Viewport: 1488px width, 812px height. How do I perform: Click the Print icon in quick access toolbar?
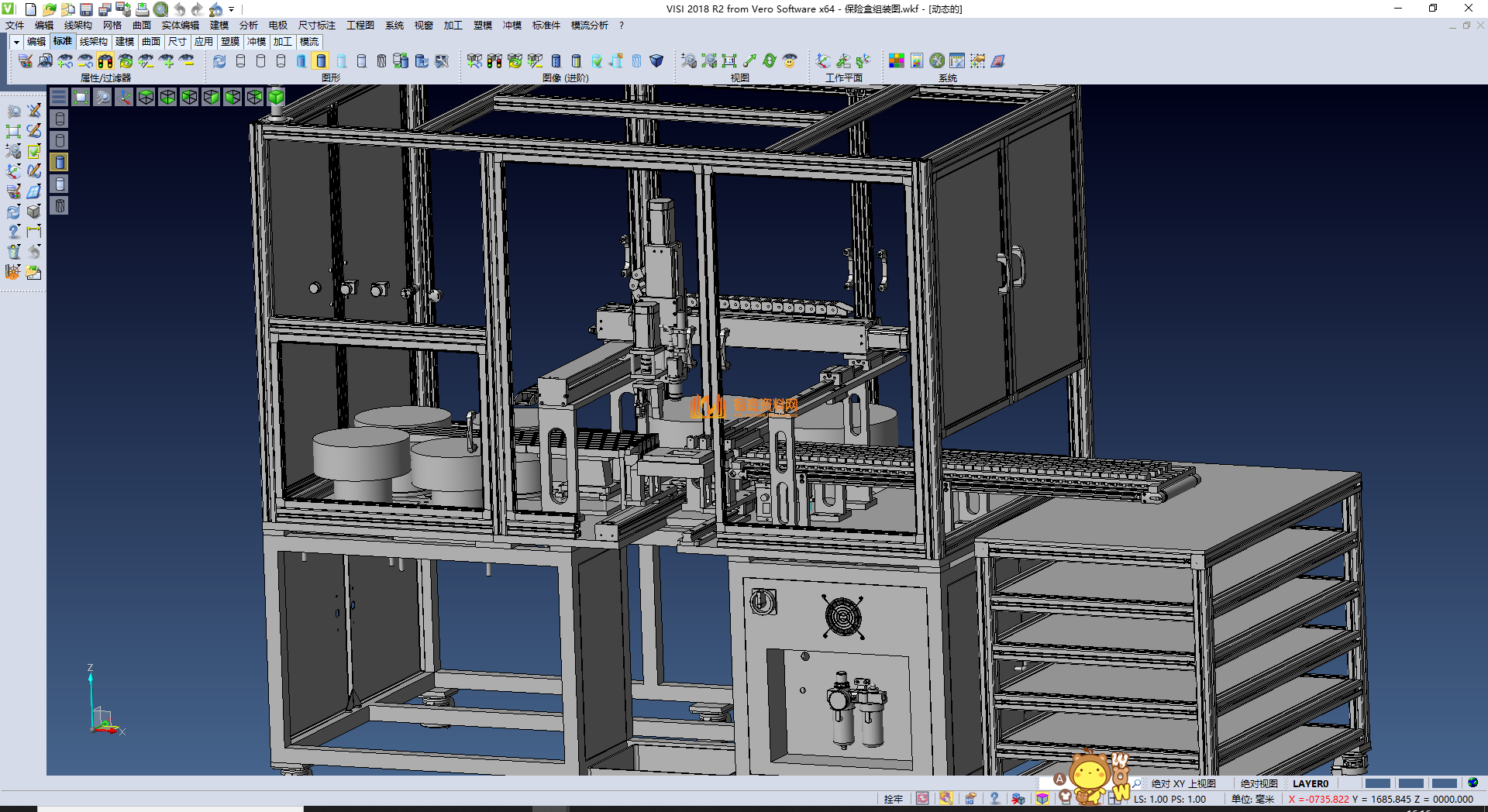point(142,9)
